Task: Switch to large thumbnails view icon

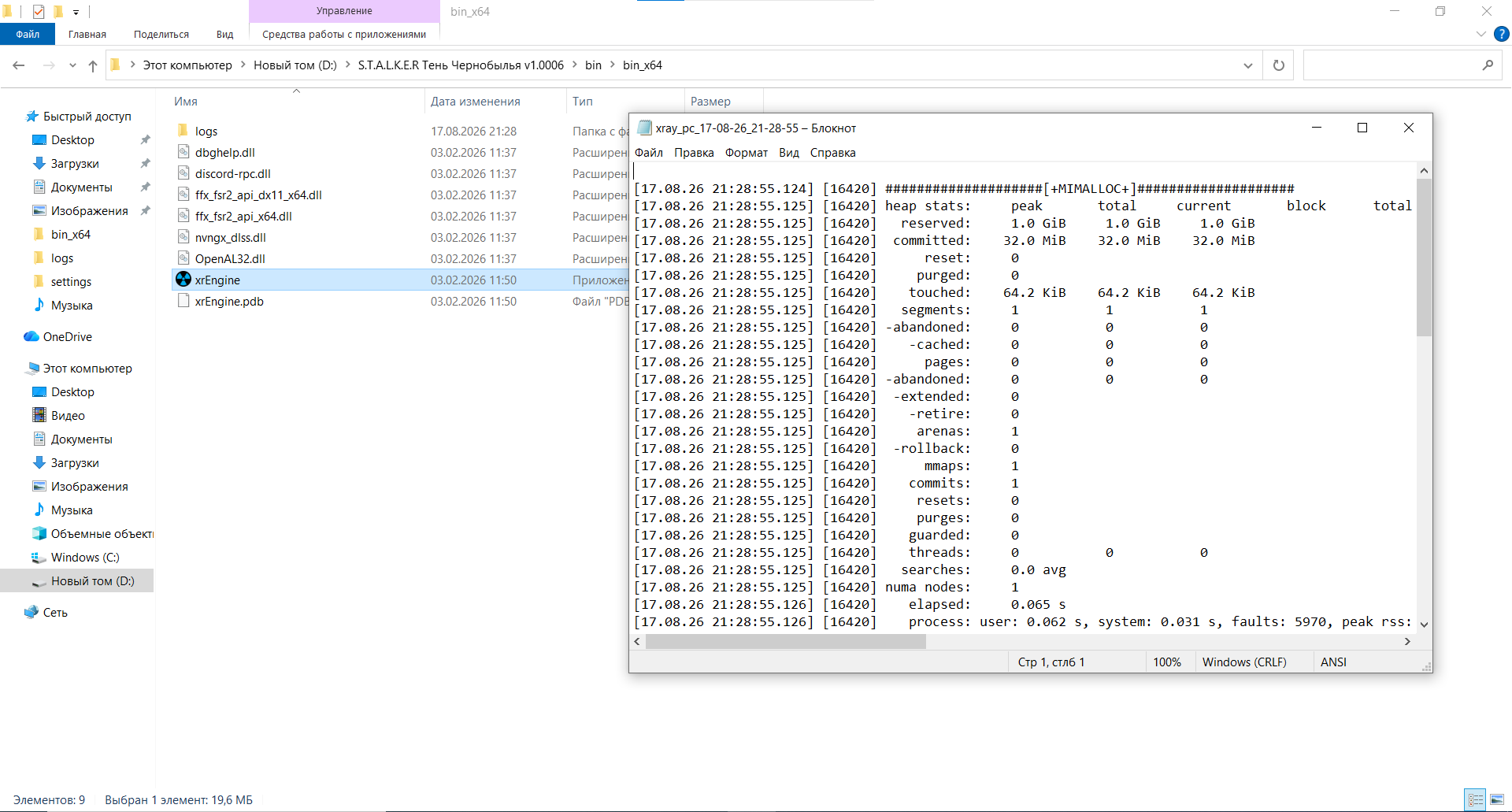Action: pos(1497,799)
